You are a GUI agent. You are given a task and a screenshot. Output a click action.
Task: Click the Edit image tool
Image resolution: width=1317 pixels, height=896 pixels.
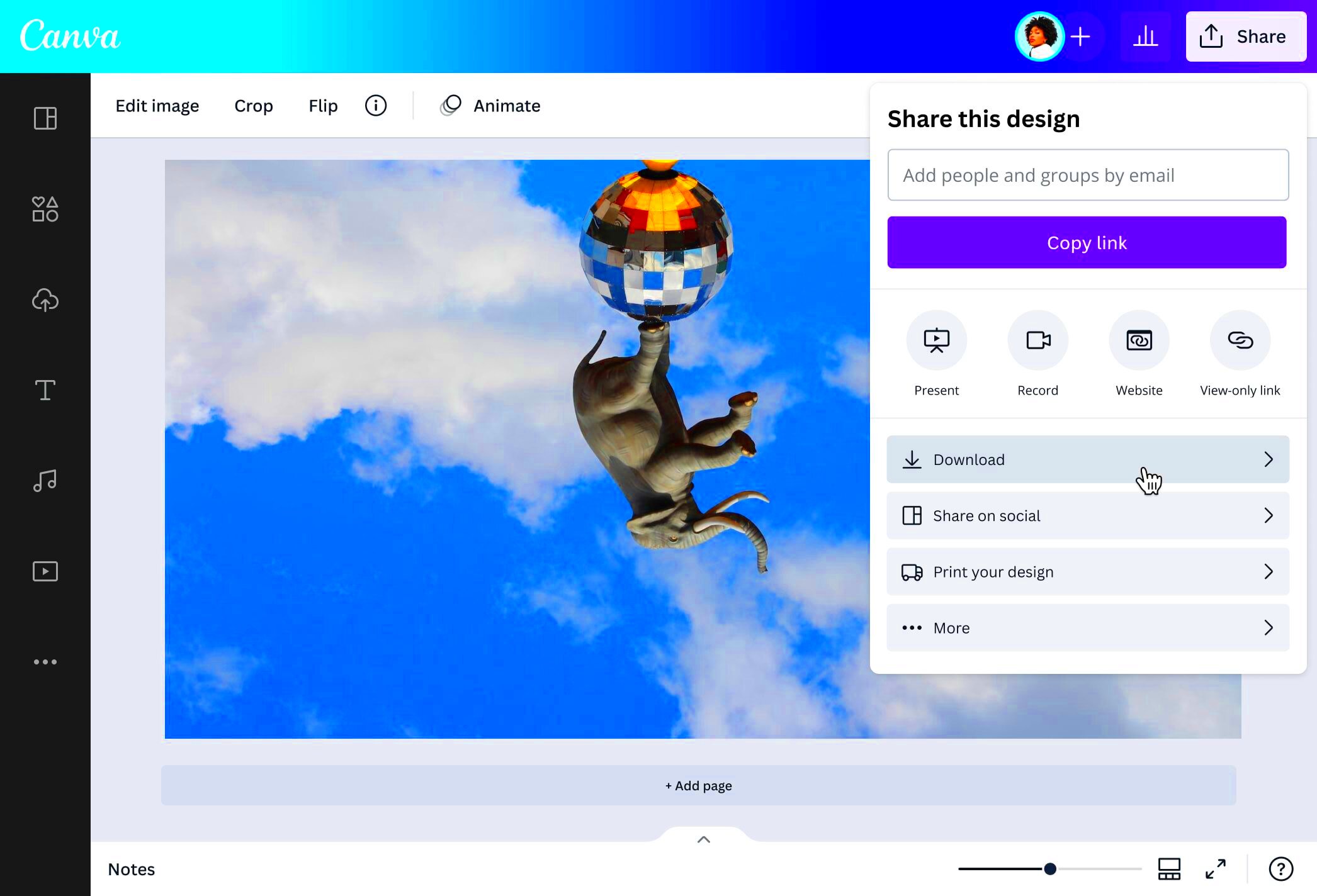(x=156, y=105)
